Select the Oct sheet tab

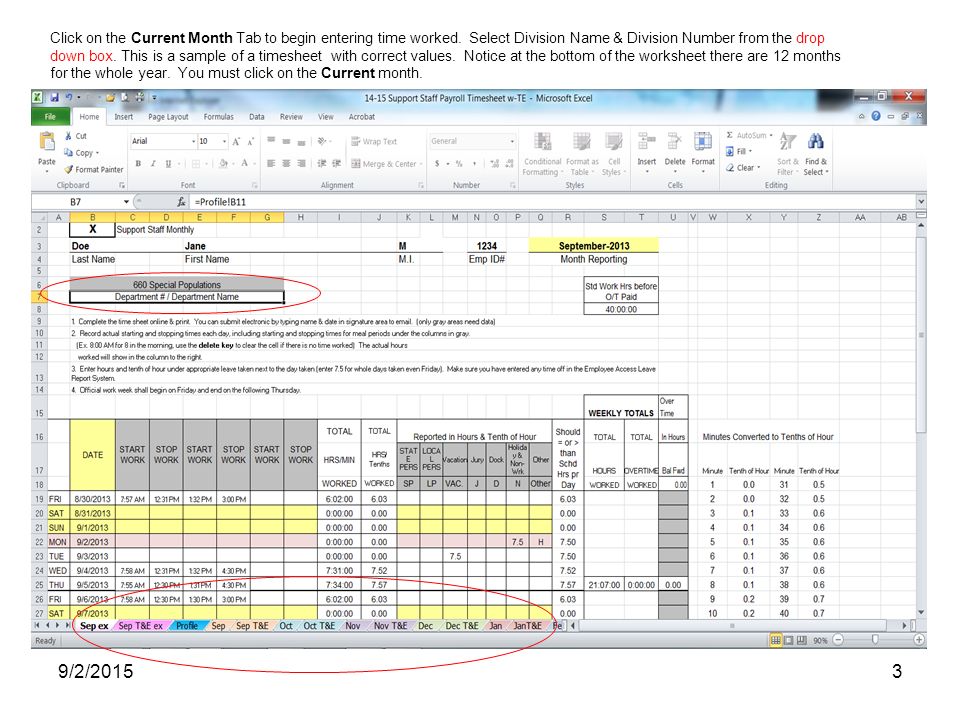[x=285, y=626]
